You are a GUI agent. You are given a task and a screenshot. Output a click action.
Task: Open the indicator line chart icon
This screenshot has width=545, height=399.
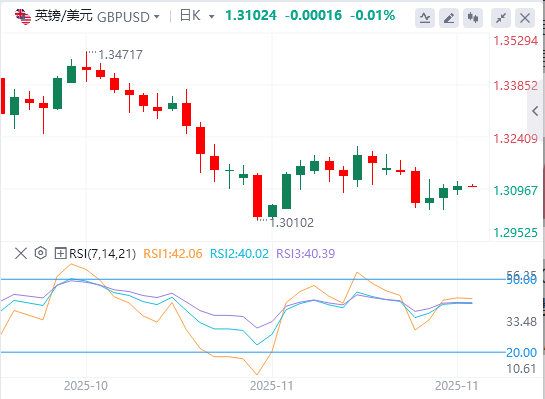click(x=425, y=18)
